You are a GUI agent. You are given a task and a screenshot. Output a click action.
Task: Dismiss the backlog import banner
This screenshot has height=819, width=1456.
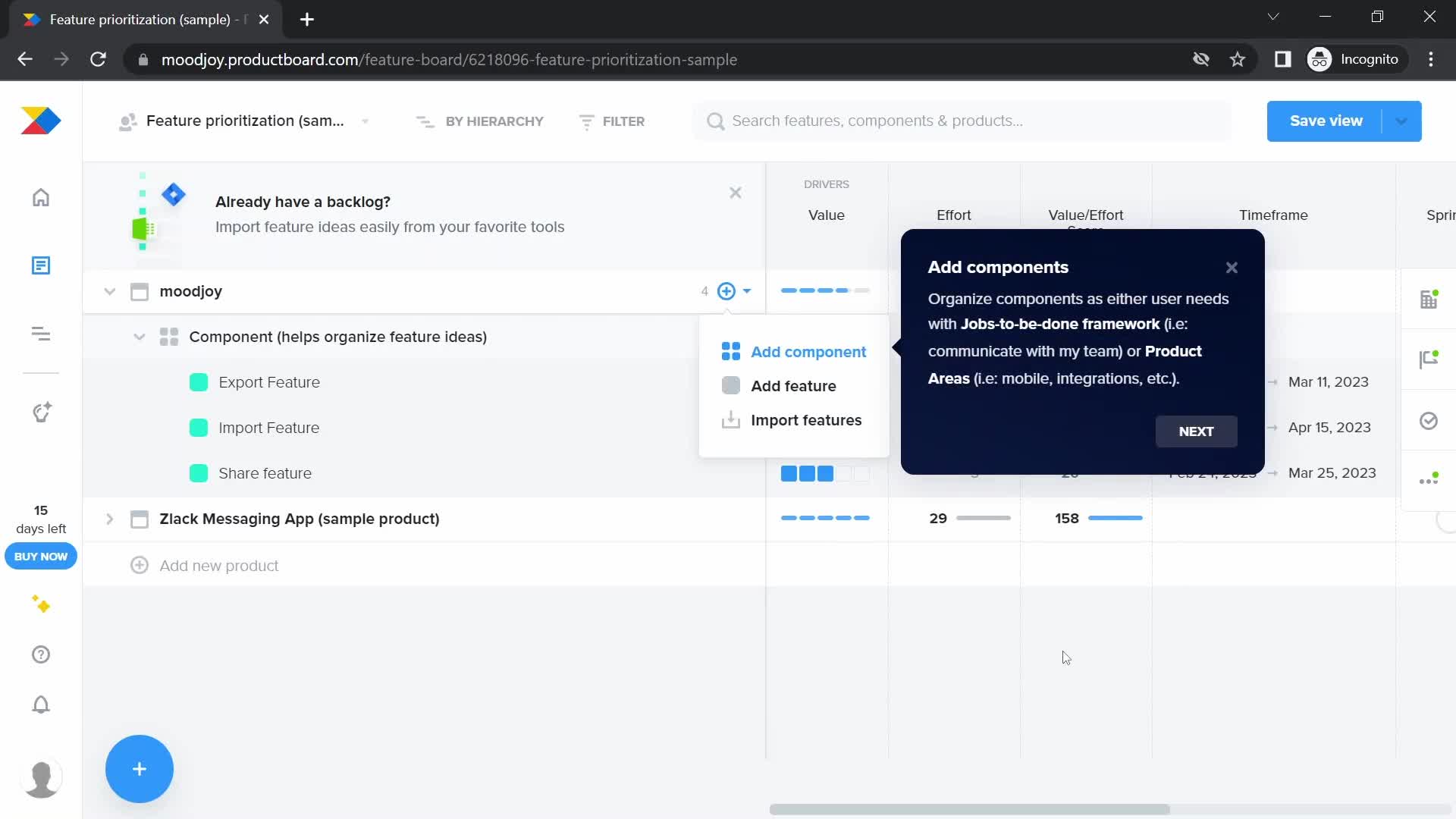tap(736, 193)
